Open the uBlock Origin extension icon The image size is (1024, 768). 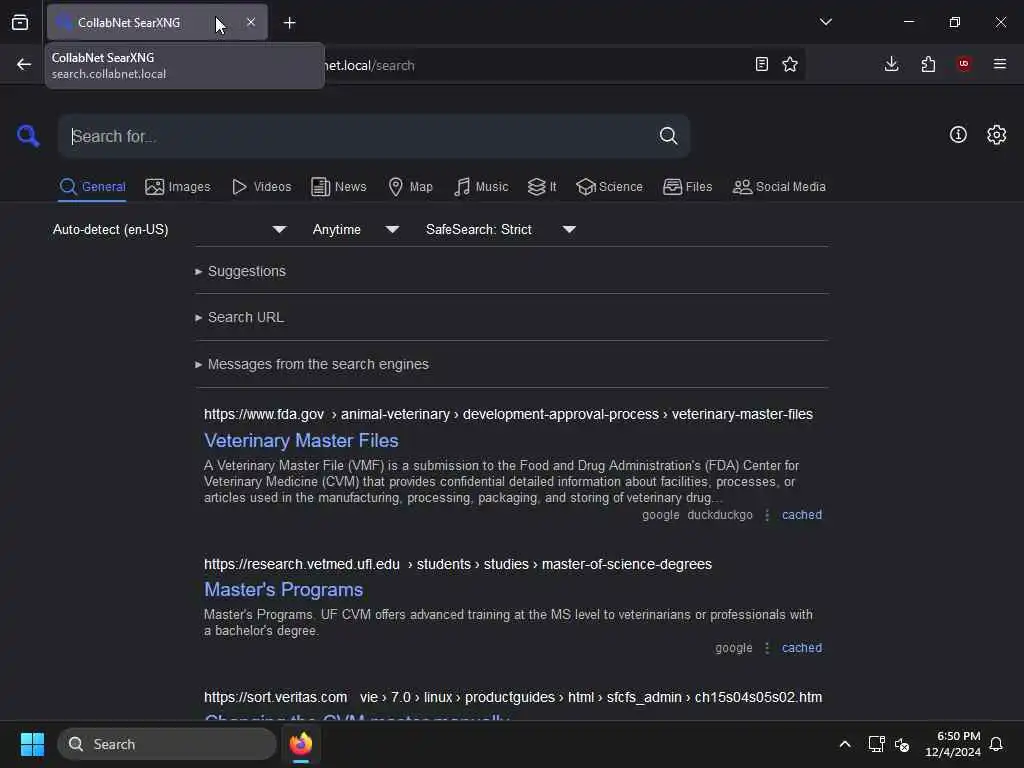[964, 64]
